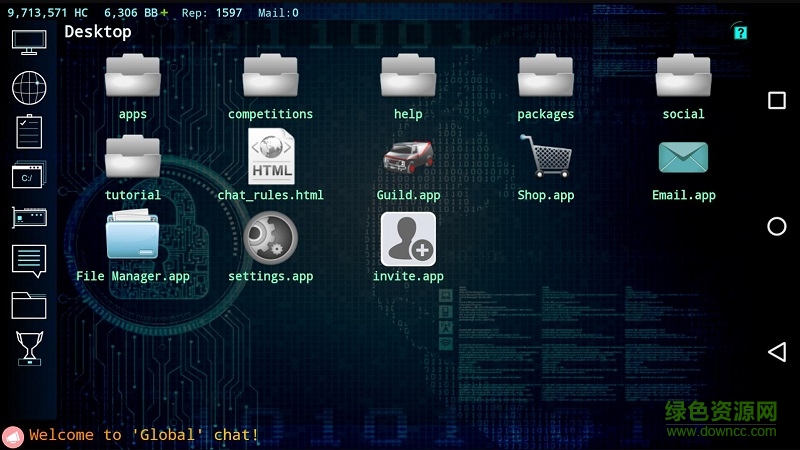The width and height of the screenshot is (800, 450).
Task: Click the Desktop title text
Action: (97, 32)
